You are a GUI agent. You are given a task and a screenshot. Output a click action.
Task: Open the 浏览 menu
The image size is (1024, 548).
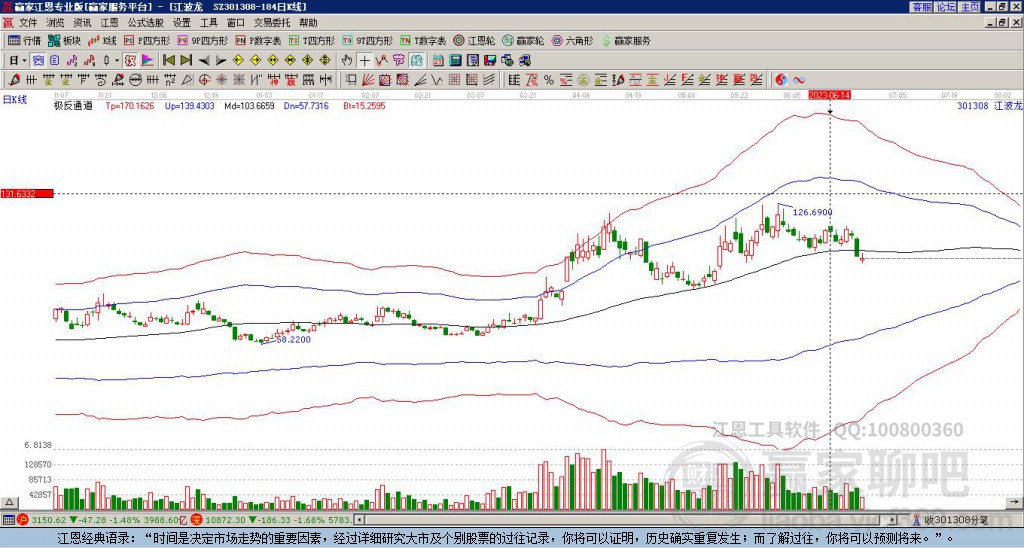(x=56, y=23)
